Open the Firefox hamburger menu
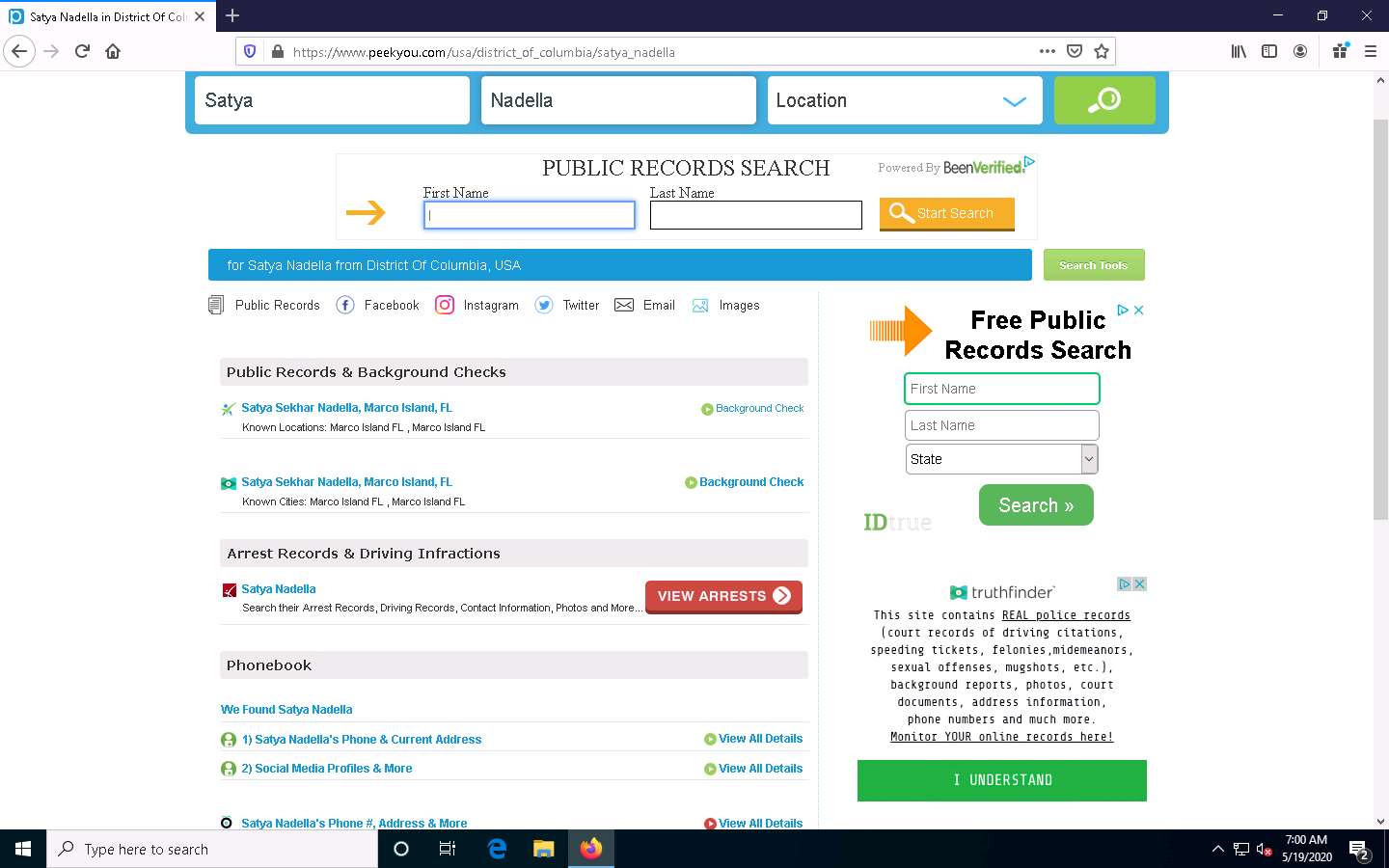 pos(1370,51)
